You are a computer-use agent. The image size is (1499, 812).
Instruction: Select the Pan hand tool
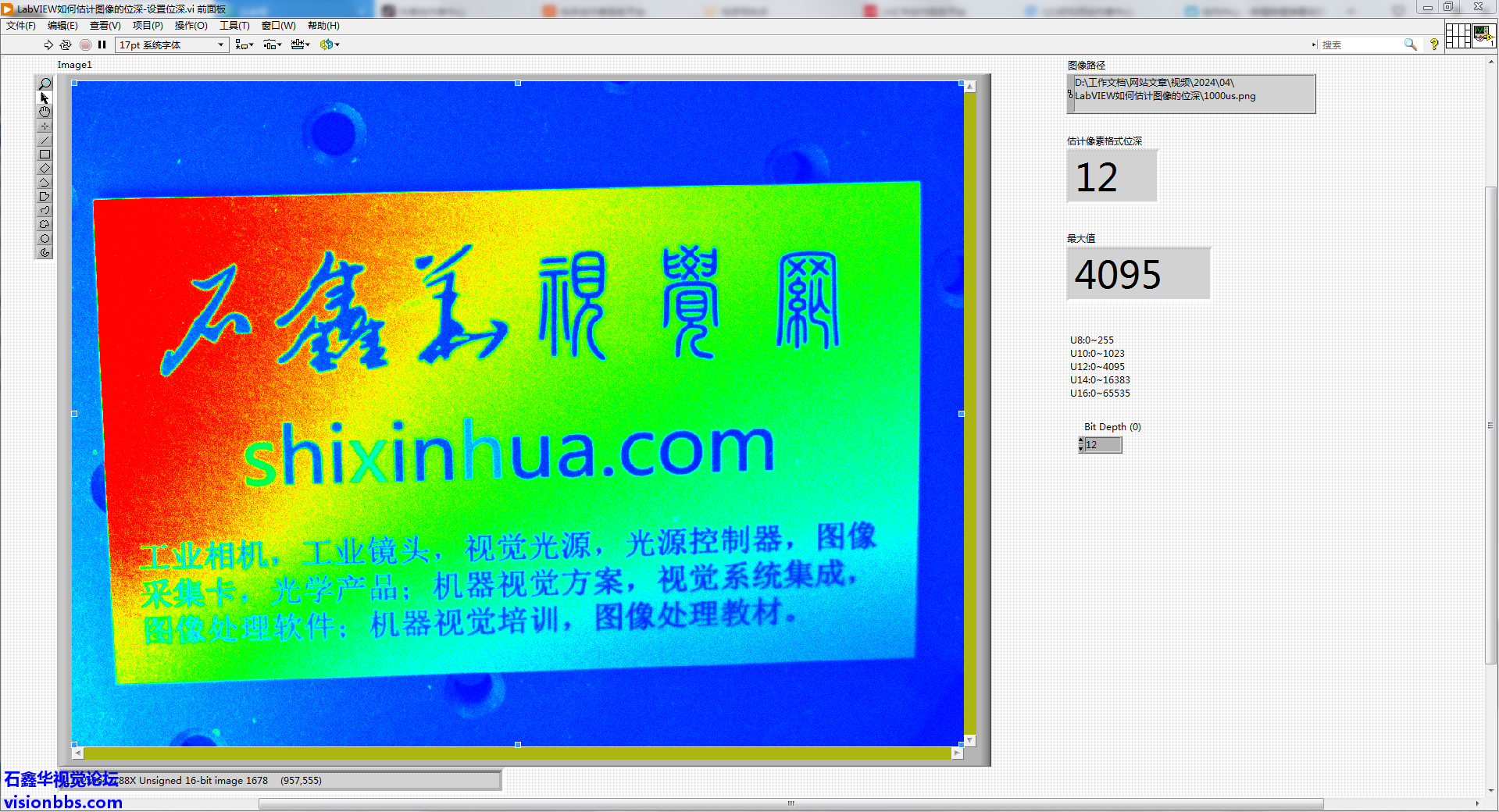click(x=45, y=112)
